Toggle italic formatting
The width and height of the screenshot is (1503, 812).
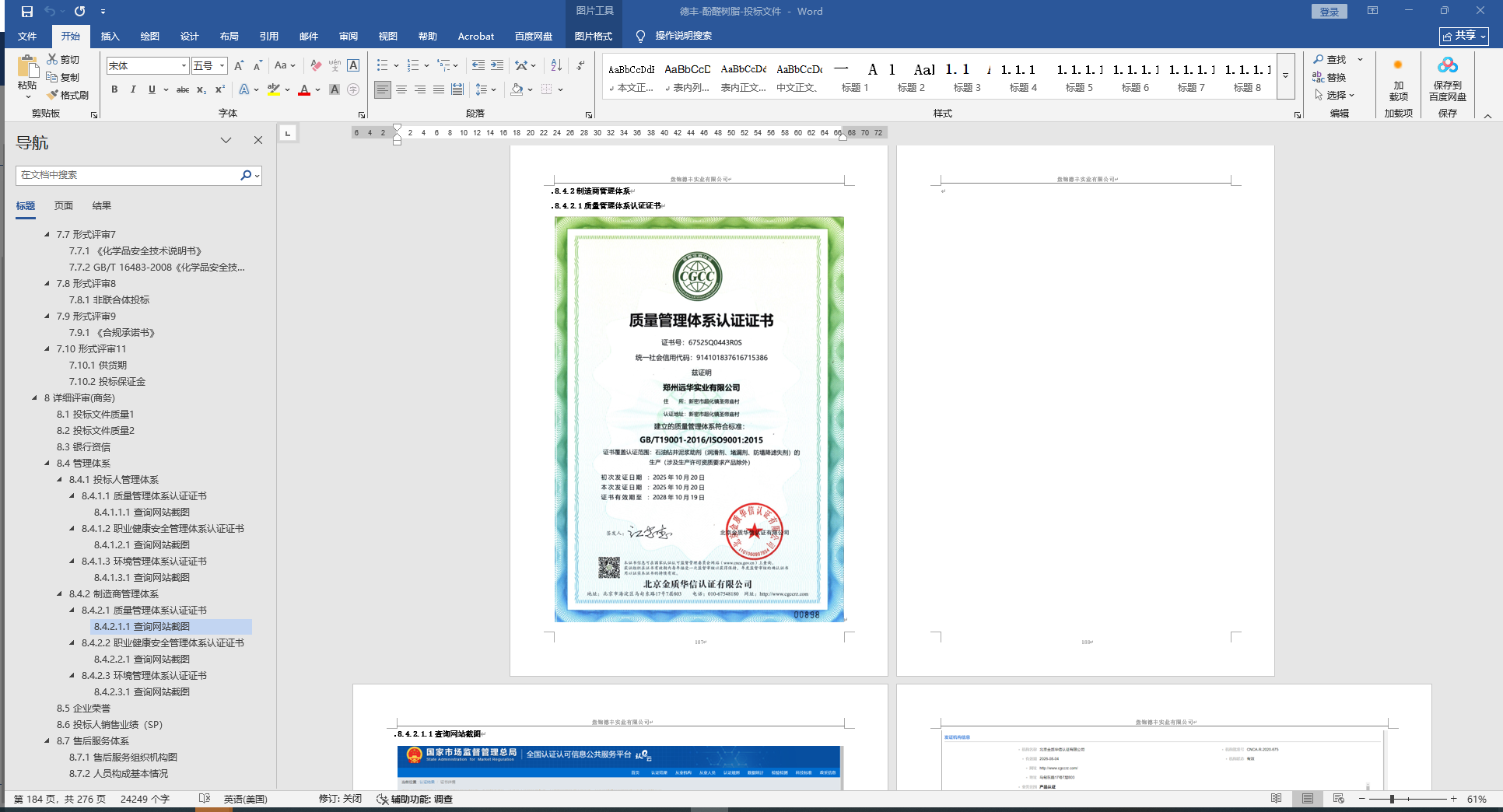(133, 89)
